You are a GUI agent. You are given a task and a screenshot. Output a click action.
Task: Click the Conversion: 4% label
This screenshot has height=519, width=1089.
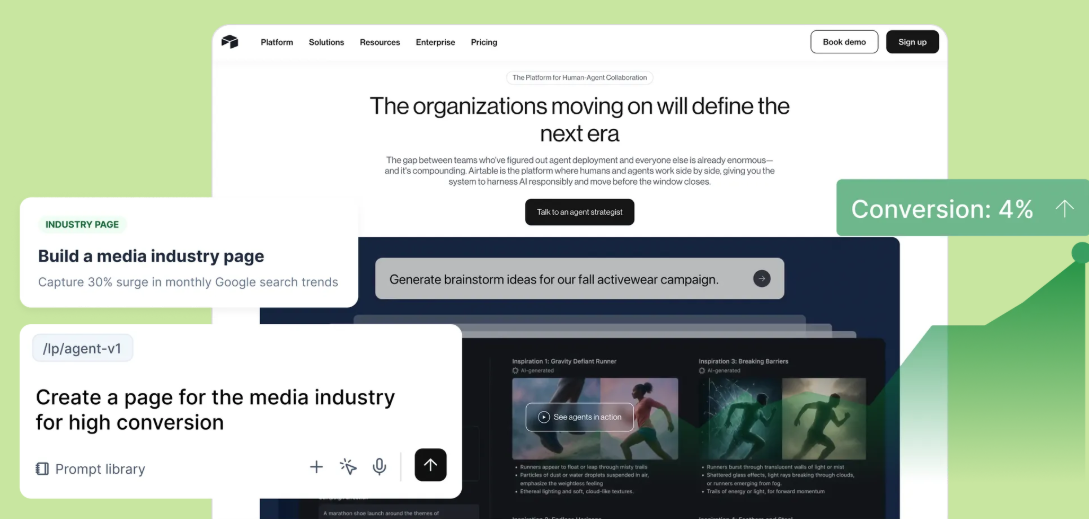pyautogui.click(x=942, y=208)
